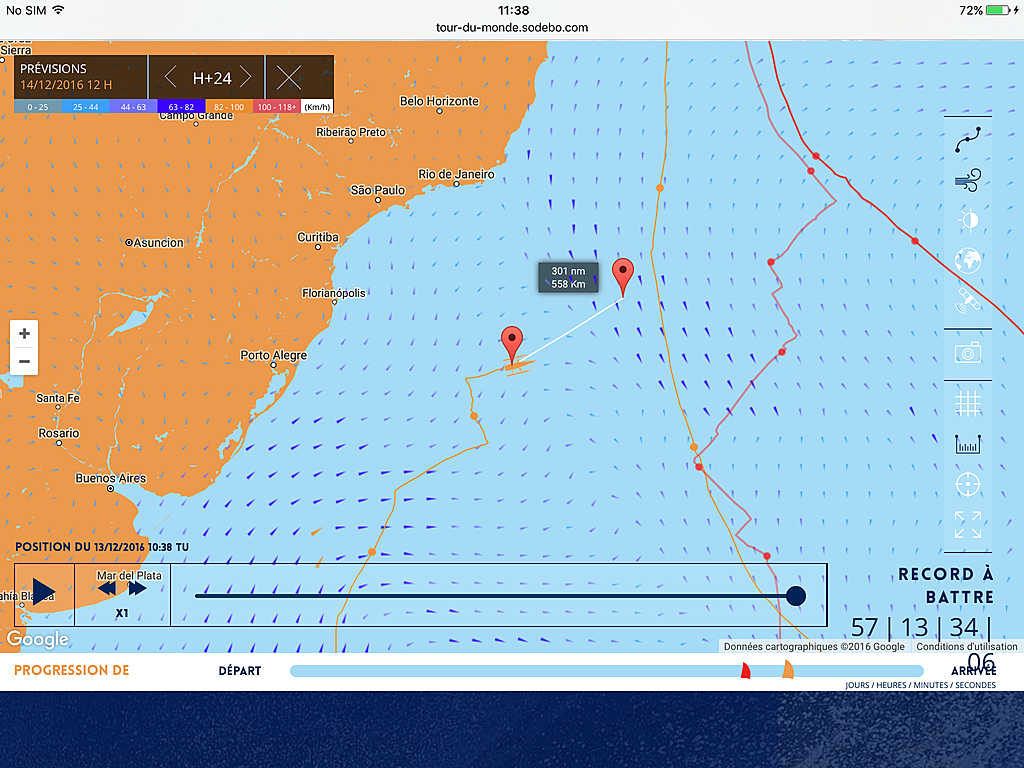Click the orange sail marker on progress bar

[788, 669]
